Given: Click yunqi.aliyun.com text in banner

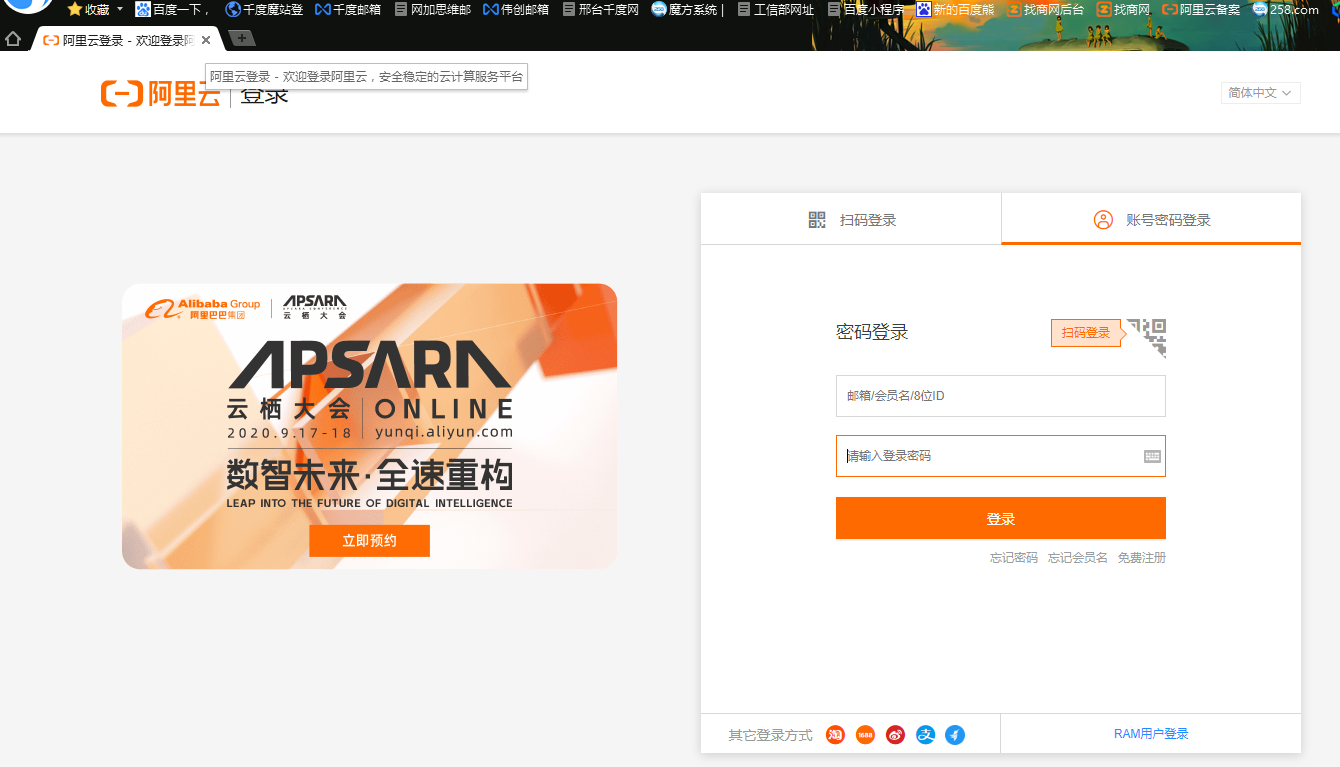Looking at the screenshot, I should [x=443, y=432].
